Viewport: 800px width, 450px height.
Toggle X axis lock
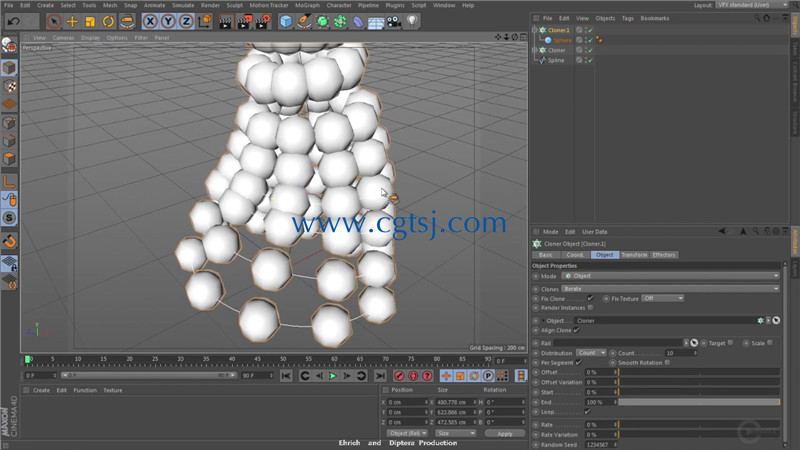[x=149, y=21]
